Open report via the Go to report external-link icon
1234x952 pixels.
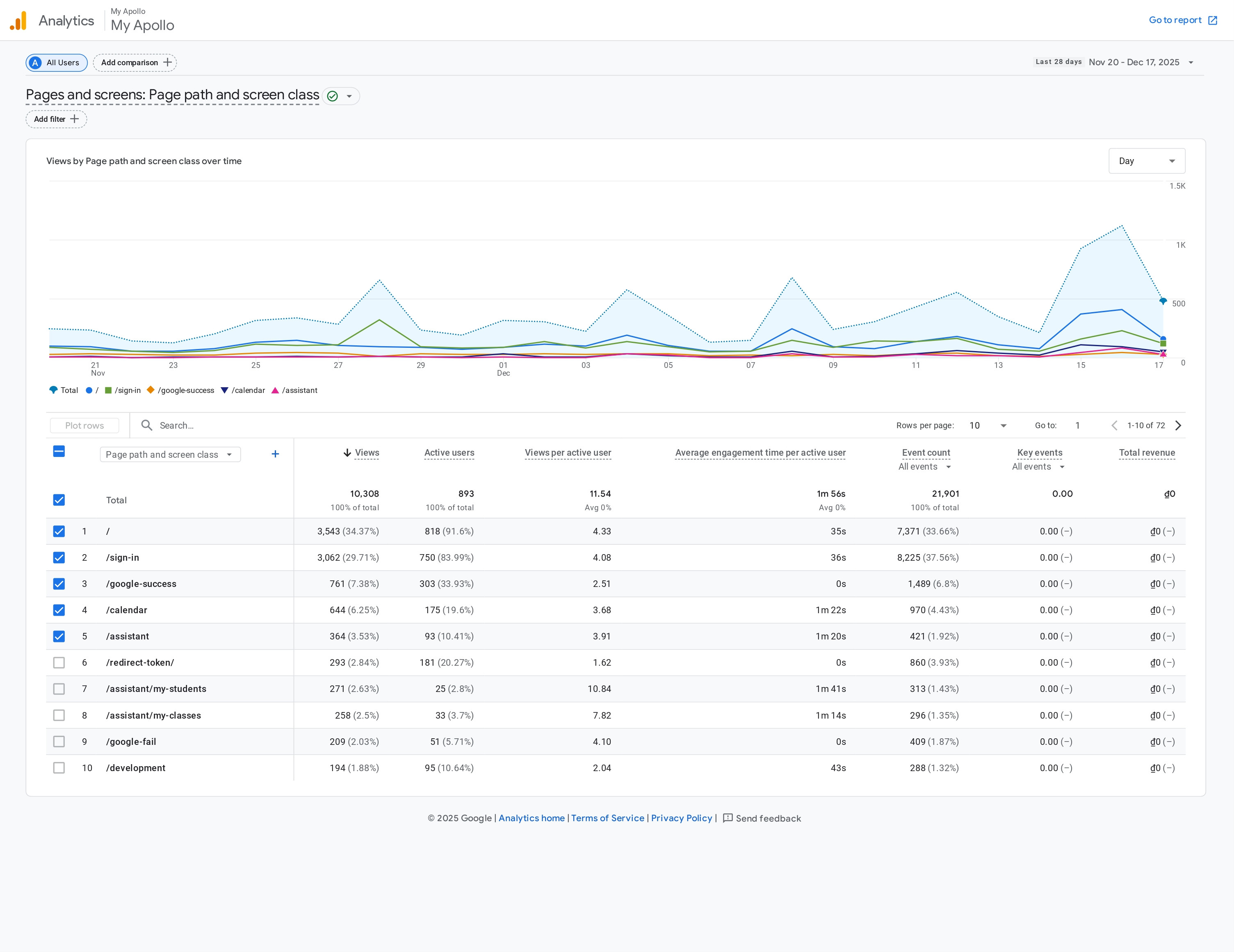click(x=1213, y=21)
